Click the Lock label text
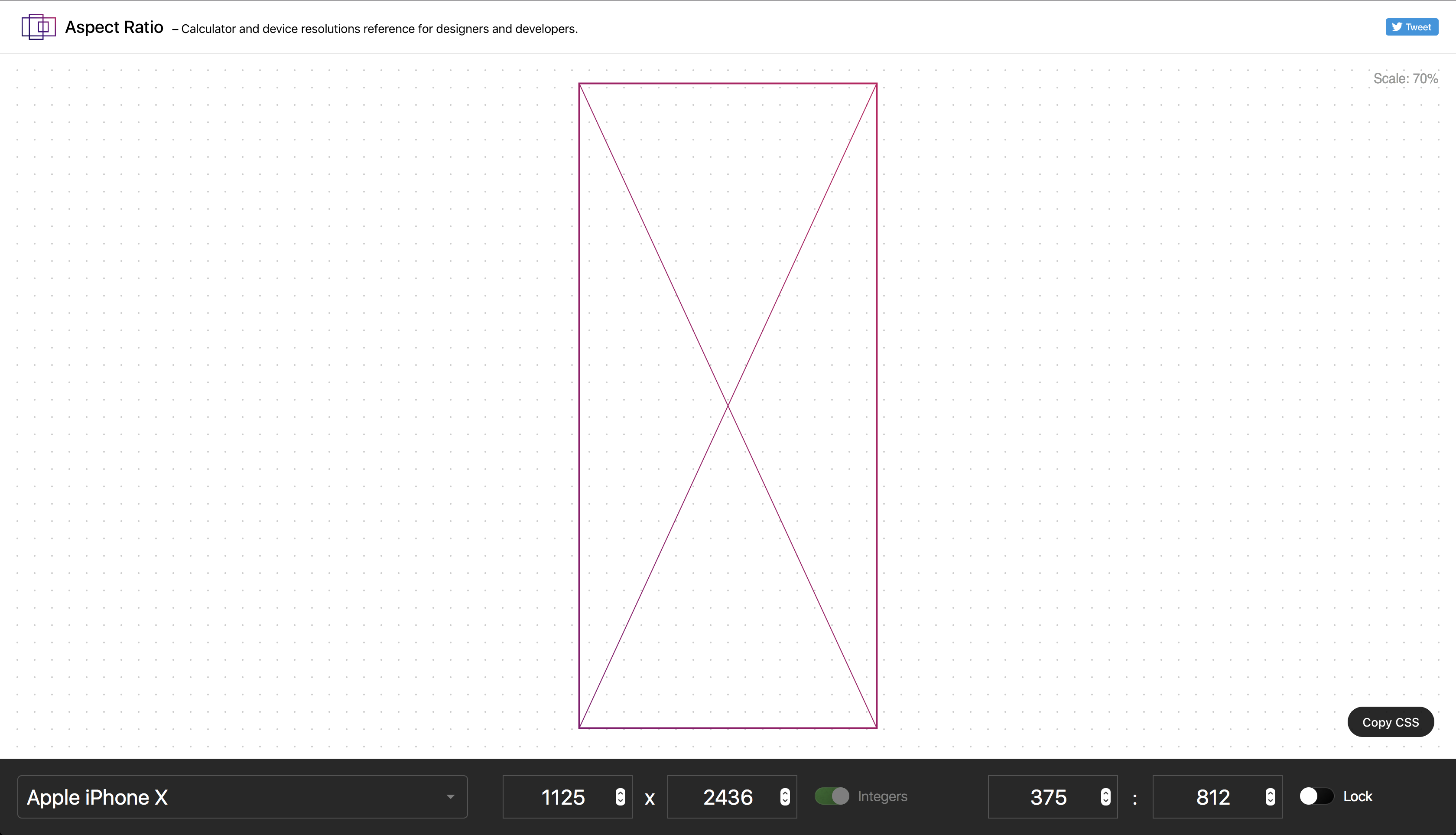1456x835 pixels. pyautogui.click(x=1357, y=796)
